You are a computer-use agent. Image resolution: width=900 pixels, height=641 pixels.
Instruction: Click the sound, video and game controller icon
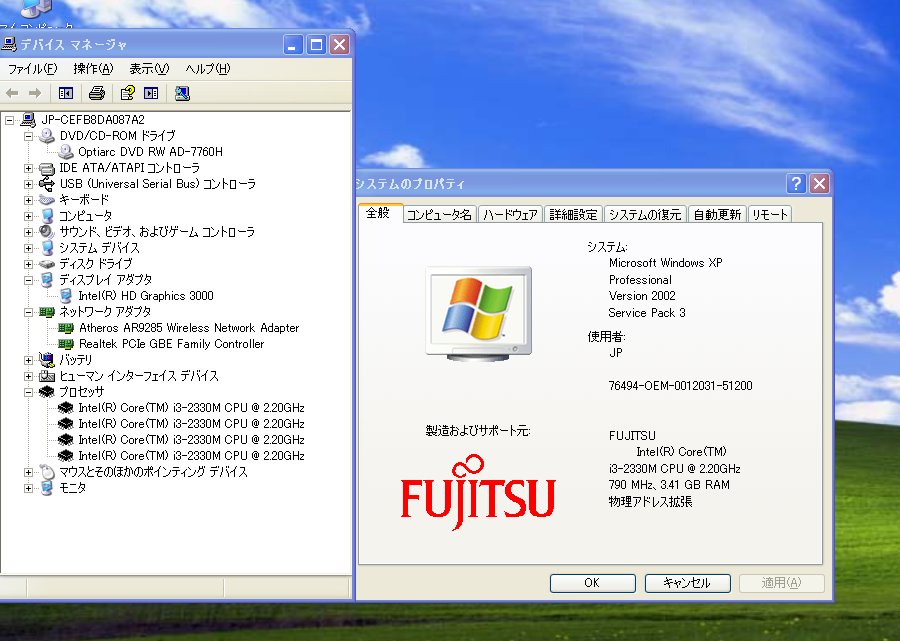46,232
